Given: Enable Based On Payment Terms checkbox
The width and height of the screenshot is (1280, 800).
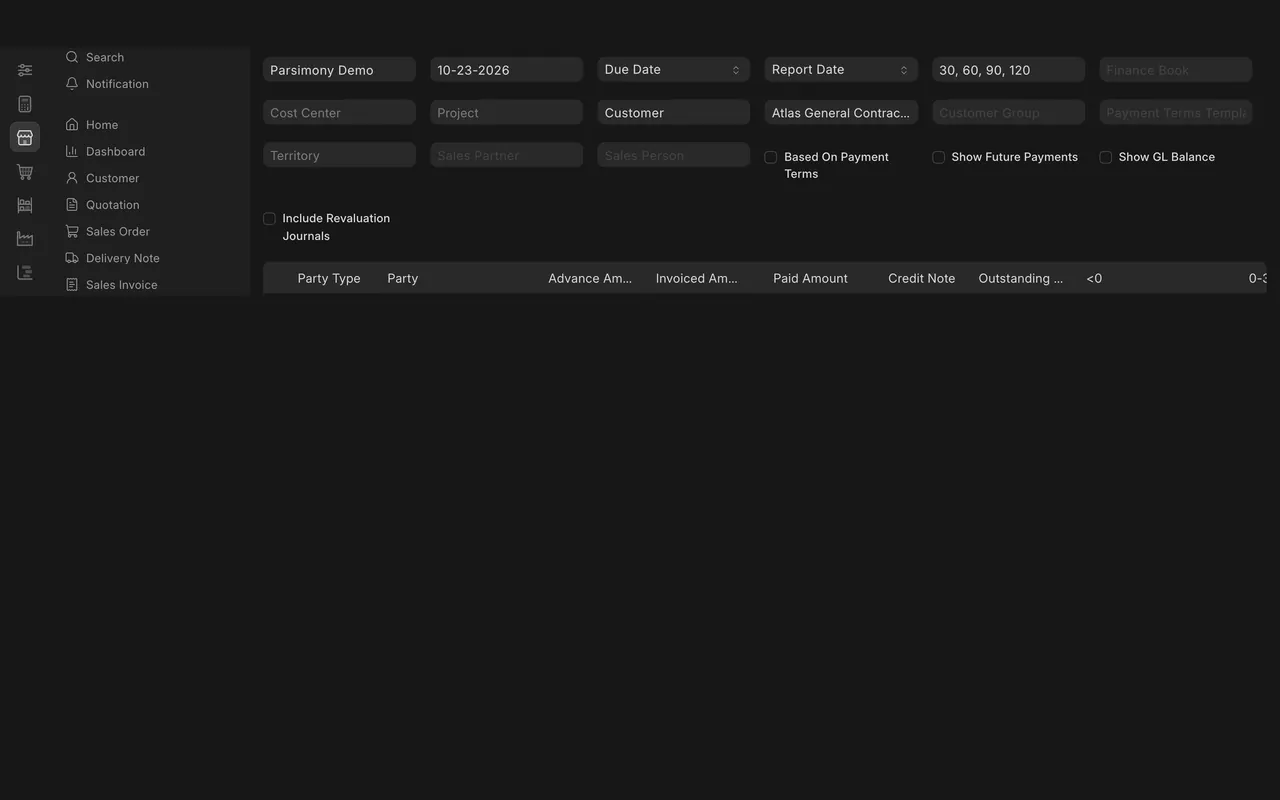Looking at the screenshot, I should click(771, 157).
